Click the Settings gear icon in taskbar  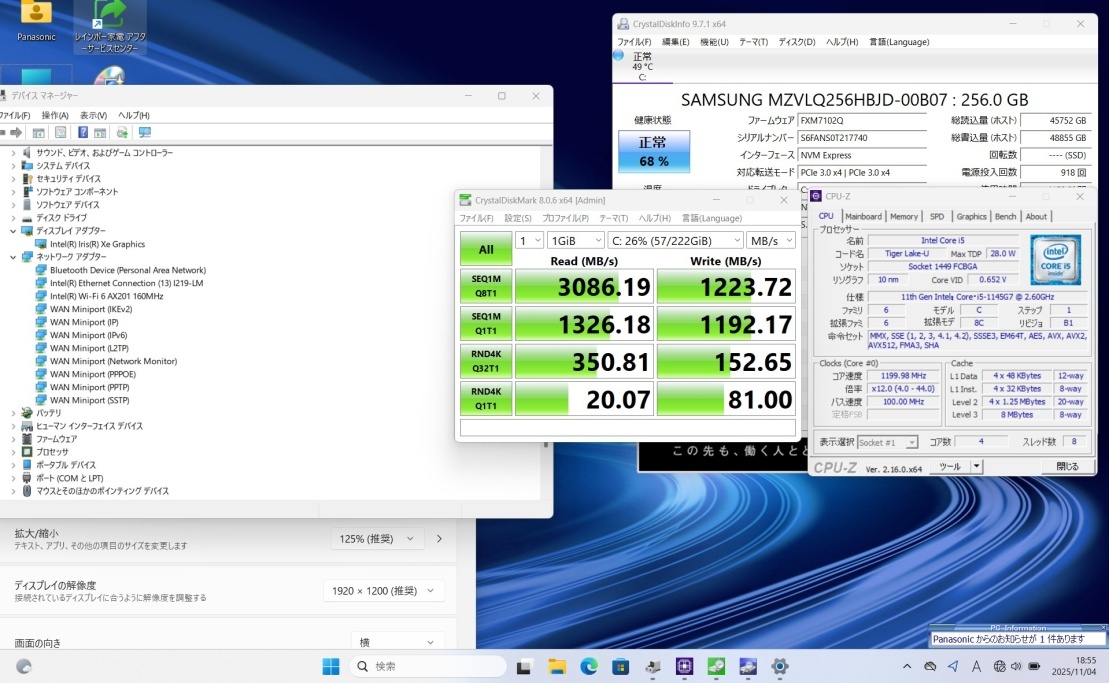coord(780,666)
